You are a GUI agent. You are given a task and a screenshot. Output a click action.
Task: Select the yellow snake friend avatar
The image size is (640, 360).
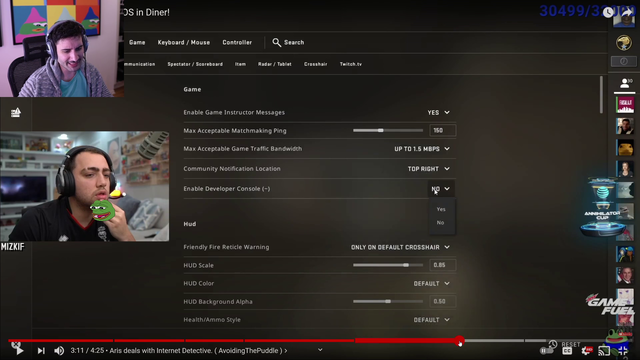coord(625,147)
